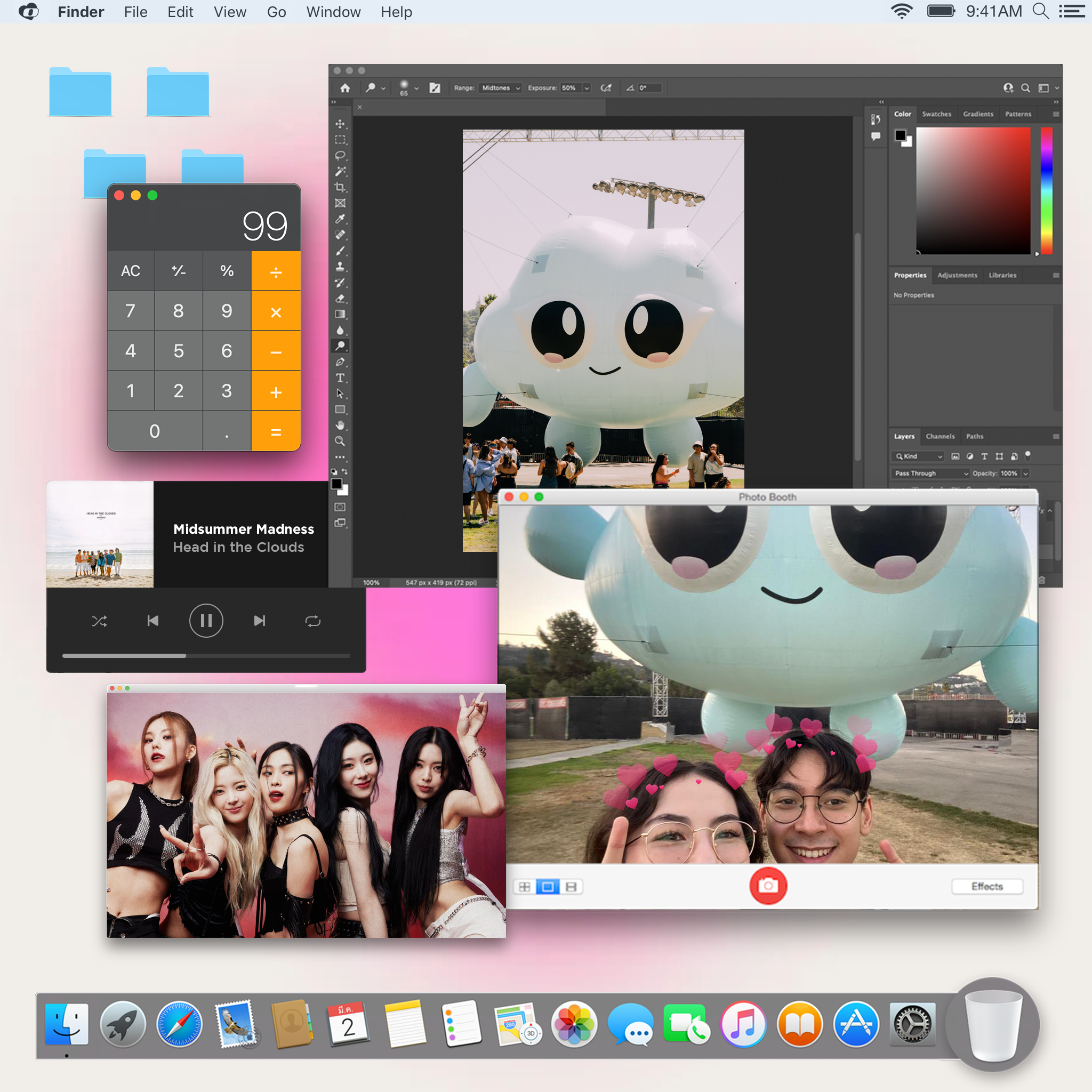Open the Pass Through blend mode dropdown
The width and height of the screenshot is (1092, 1092).
pyautogui.click(x=931, y=473)
